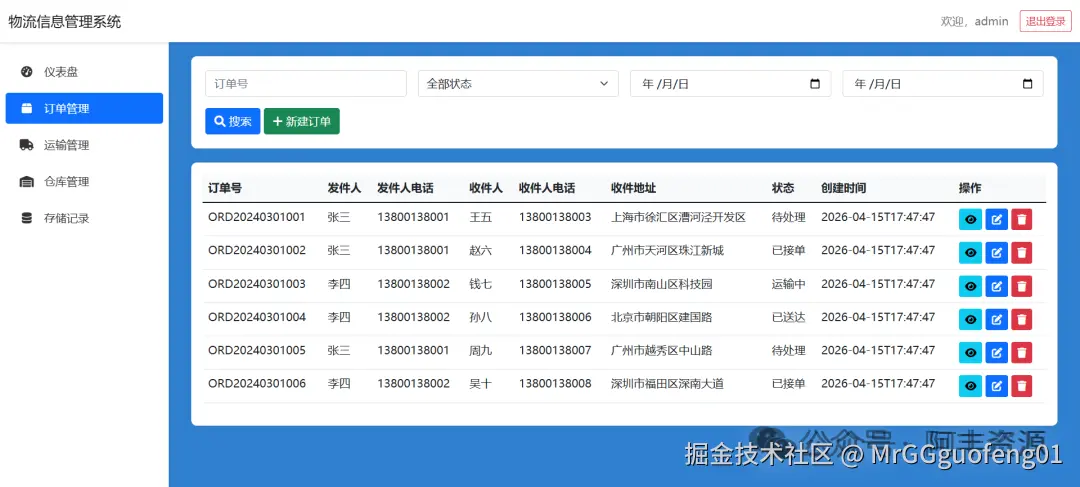This screenshot has width=1080, height=487.
Task: Click recipient phone 13800138006
Action: pos(555,317)
